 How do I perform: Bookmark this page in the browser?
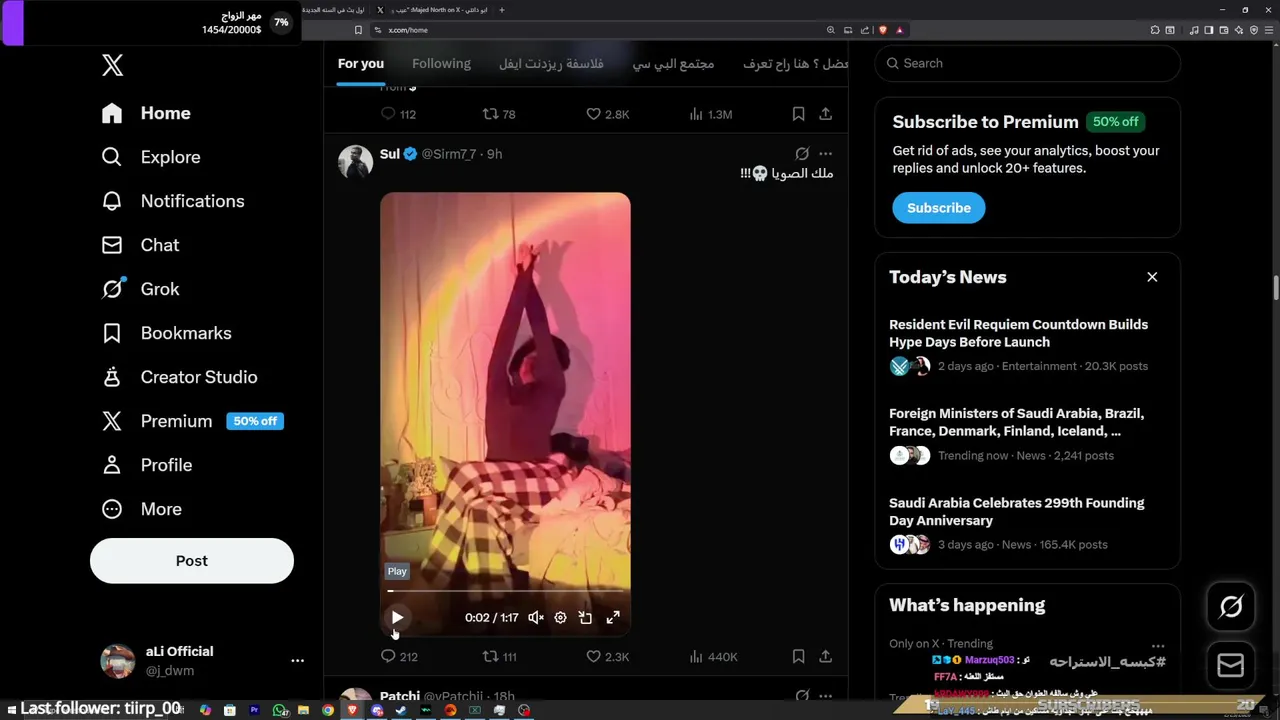point(358,30)
